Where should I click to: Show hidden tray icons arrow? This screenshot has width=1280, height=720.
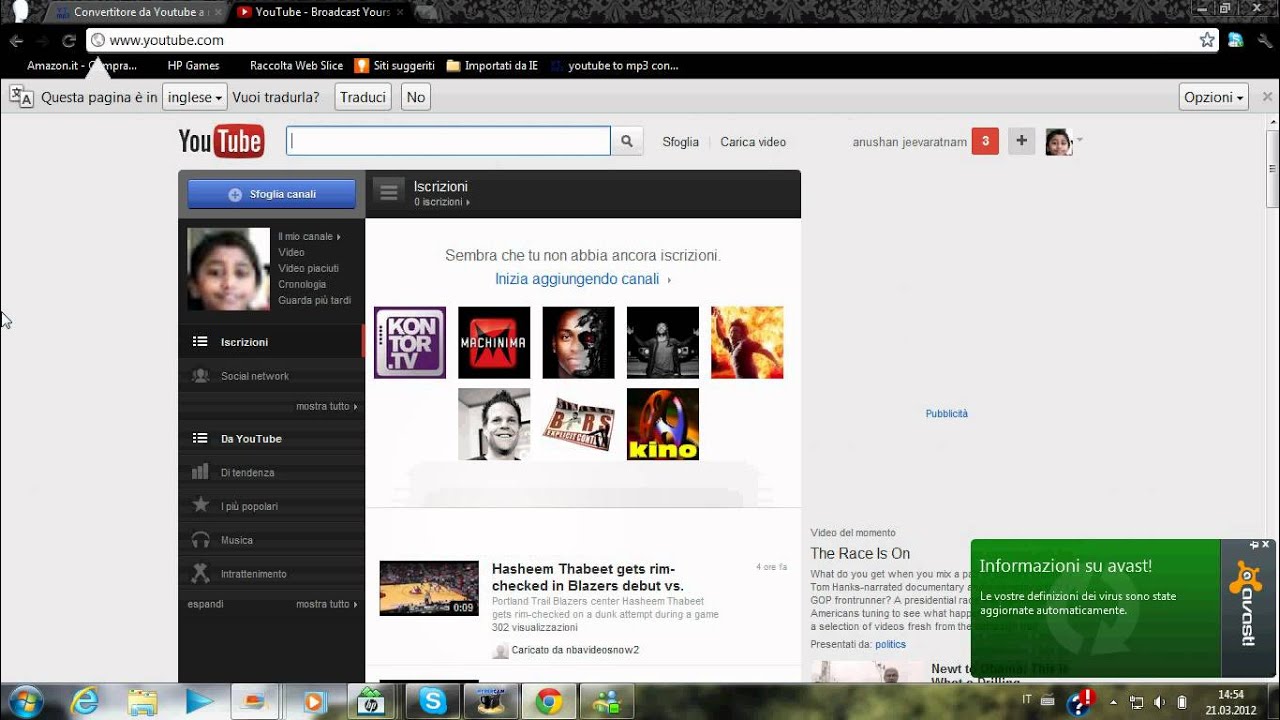(1113, 702)
